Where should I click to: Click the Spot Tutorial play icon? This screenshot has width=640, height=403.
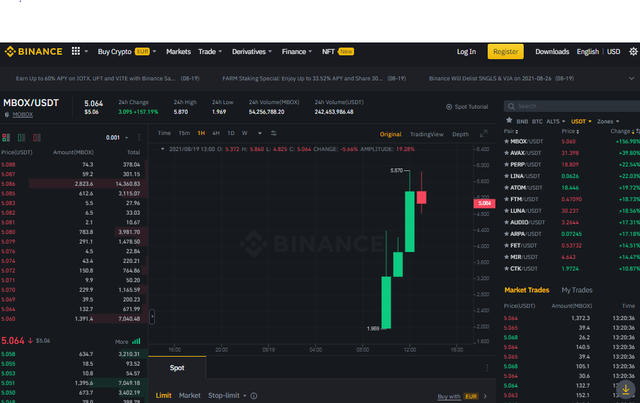point(449,107)
